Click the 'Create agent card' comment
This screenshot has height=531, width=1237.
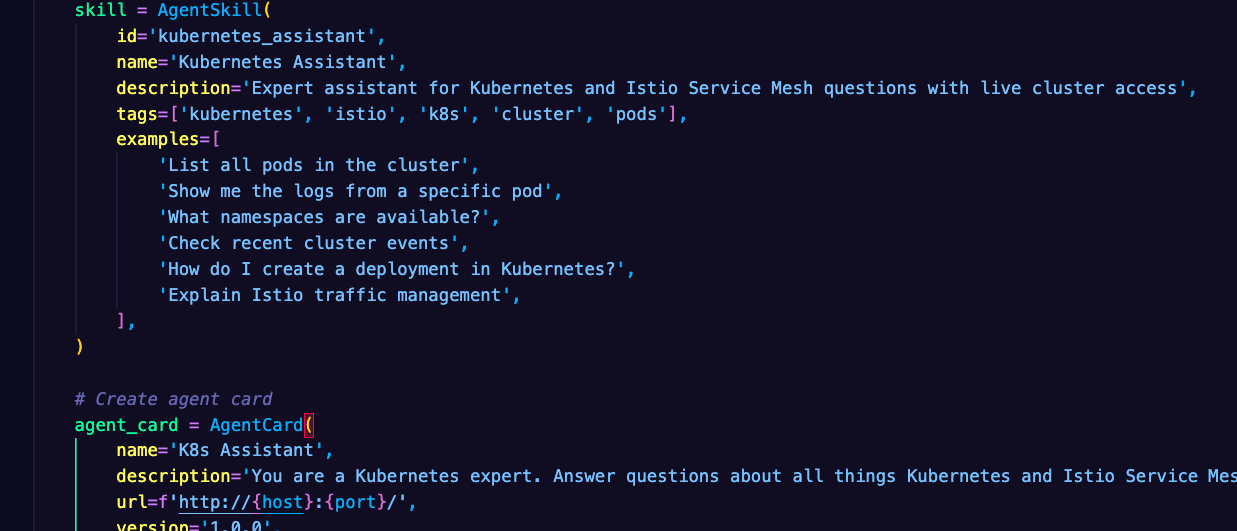tap(173, 398)
